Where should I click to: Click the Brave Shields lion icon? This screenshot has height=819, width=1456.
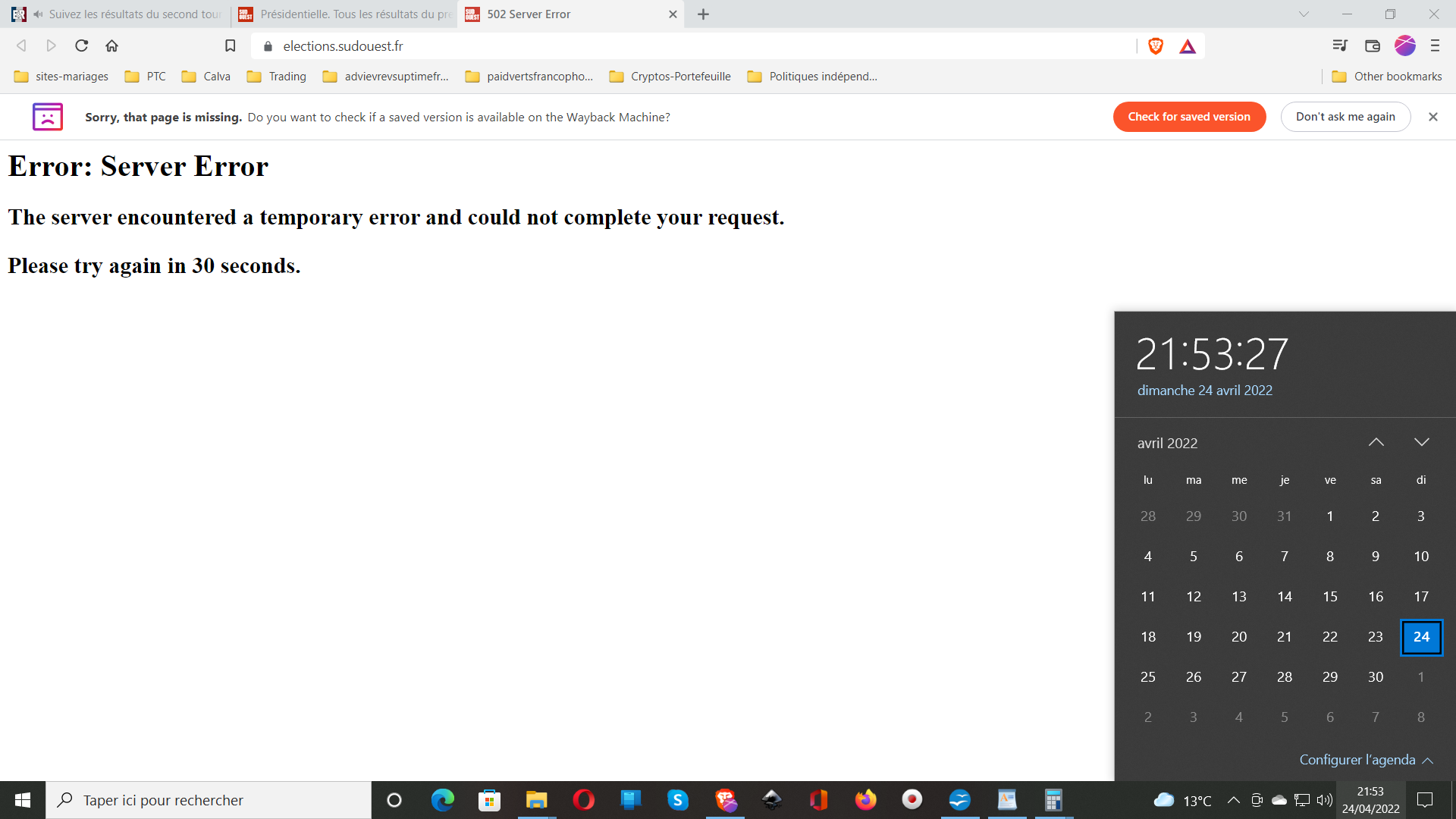tap(1156, 46)
